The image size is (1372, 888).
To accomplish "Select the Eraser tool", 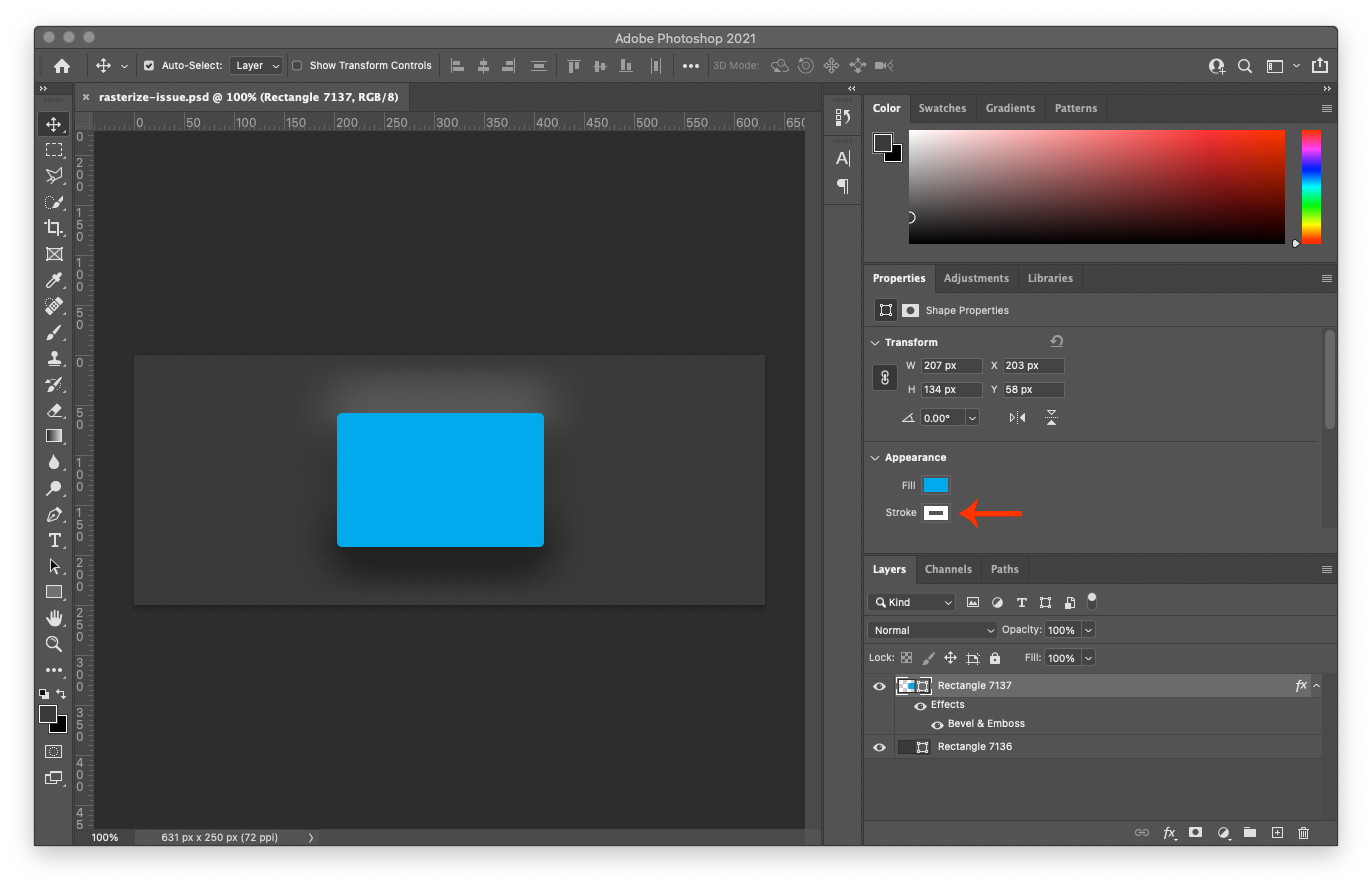I will tap(54, 410).
